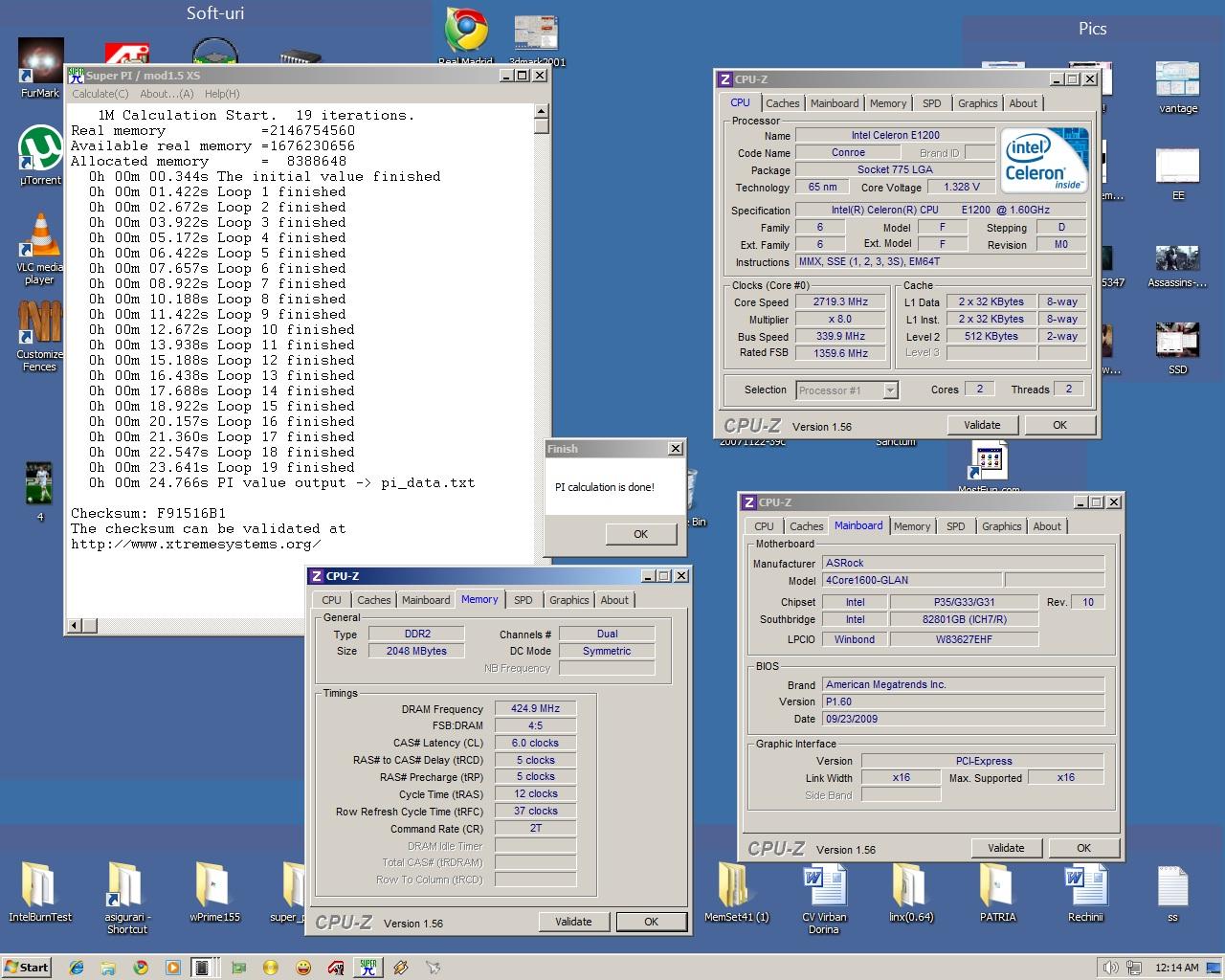Click the Core Speed 2719.3 MHz value

pos(840,302)
